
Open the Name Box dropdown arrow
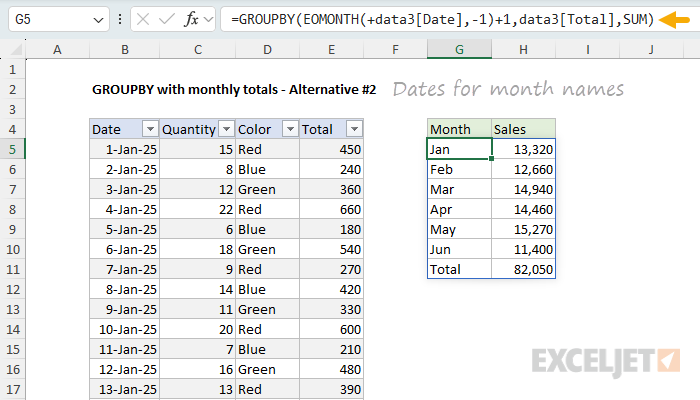(98, 20)
